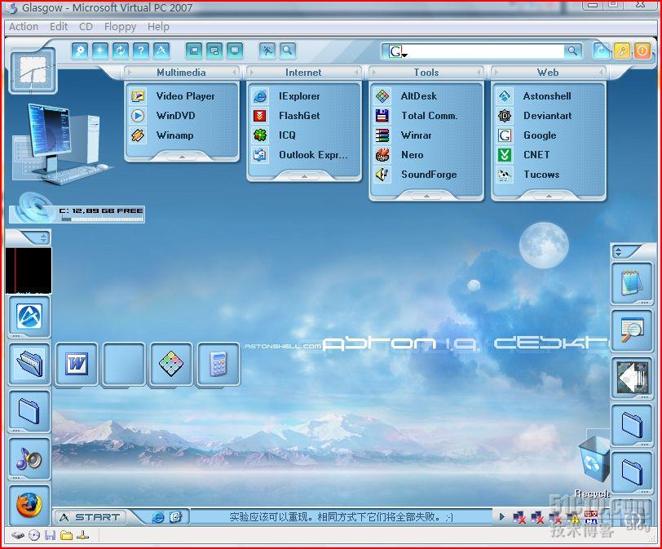Open the notepad icon in right sidebar
662x549 pixels.
pos(632,283)
